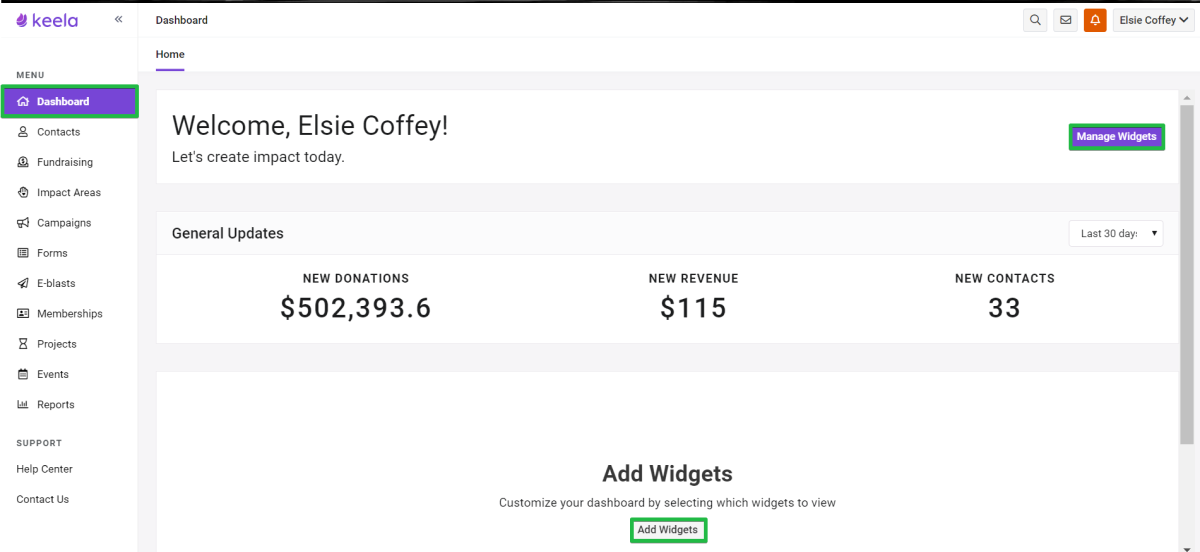Click the Add Widgets button

click(x=668, y=530)
